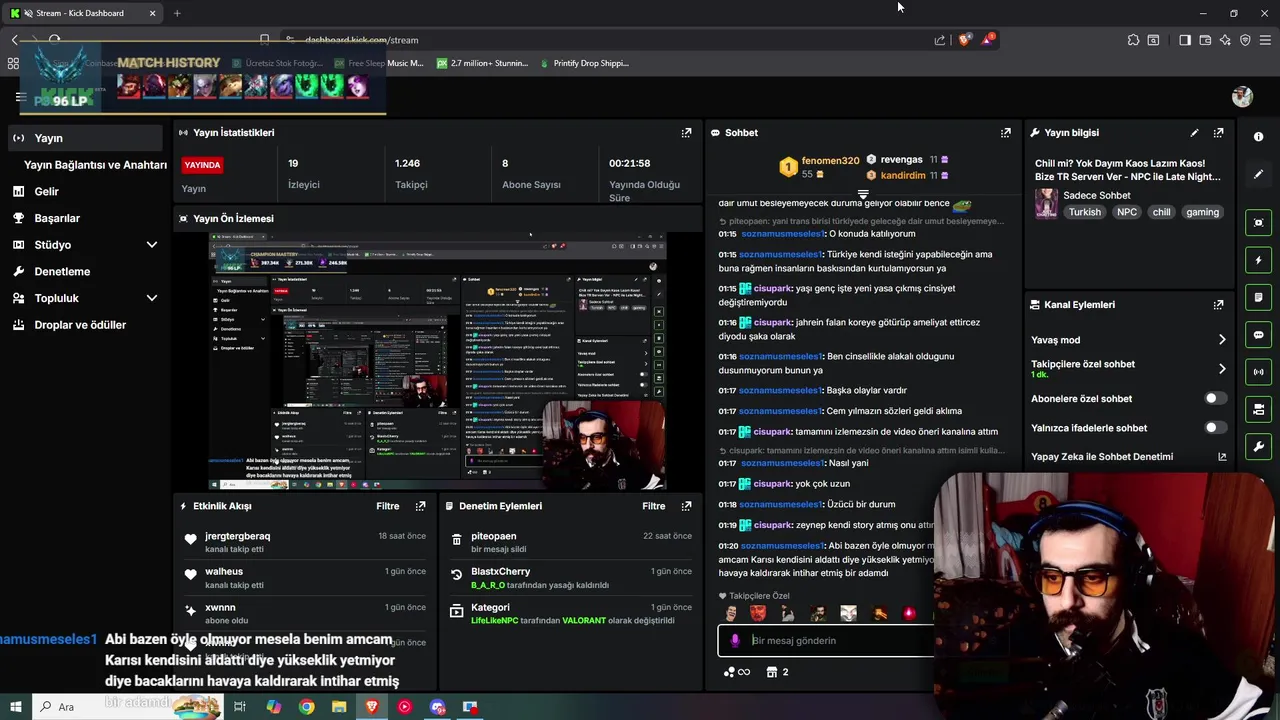Image resolution: width=1280 pixels, height=720 pixels.
Task: Click the NPC stream tag
Action: coord(1127,212)
